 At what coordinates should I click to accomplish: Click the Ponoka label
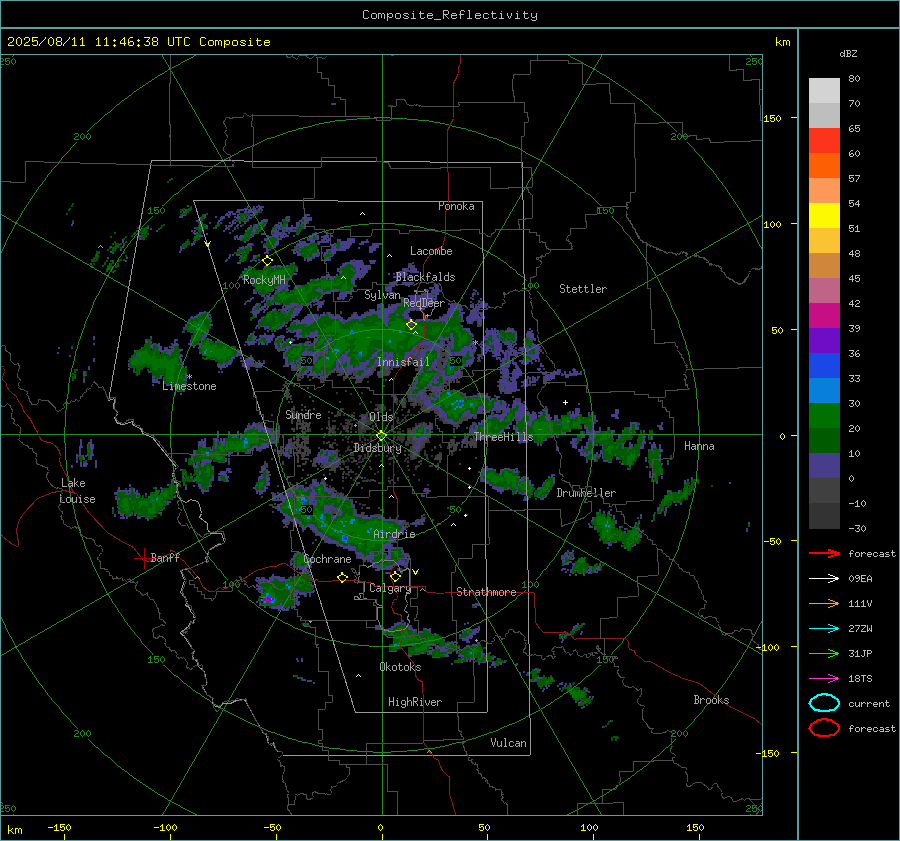click(456, 206)
